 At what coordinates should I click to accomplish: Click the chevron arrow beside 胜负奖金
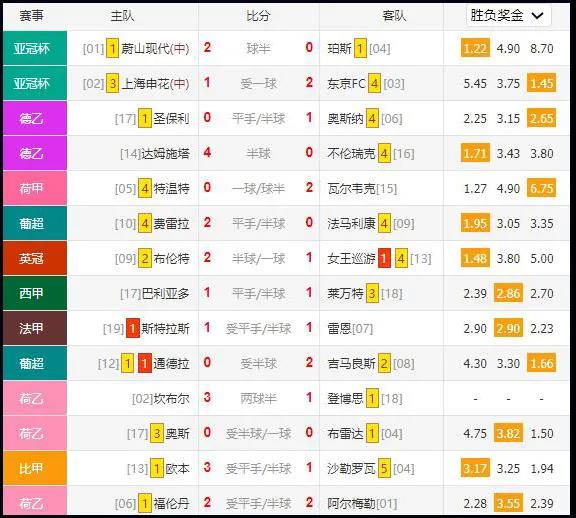(537, 15)
